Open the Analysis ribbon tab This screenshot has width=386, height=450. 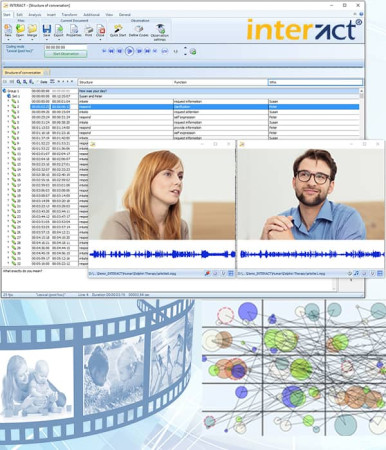click(x=35, y=15)
